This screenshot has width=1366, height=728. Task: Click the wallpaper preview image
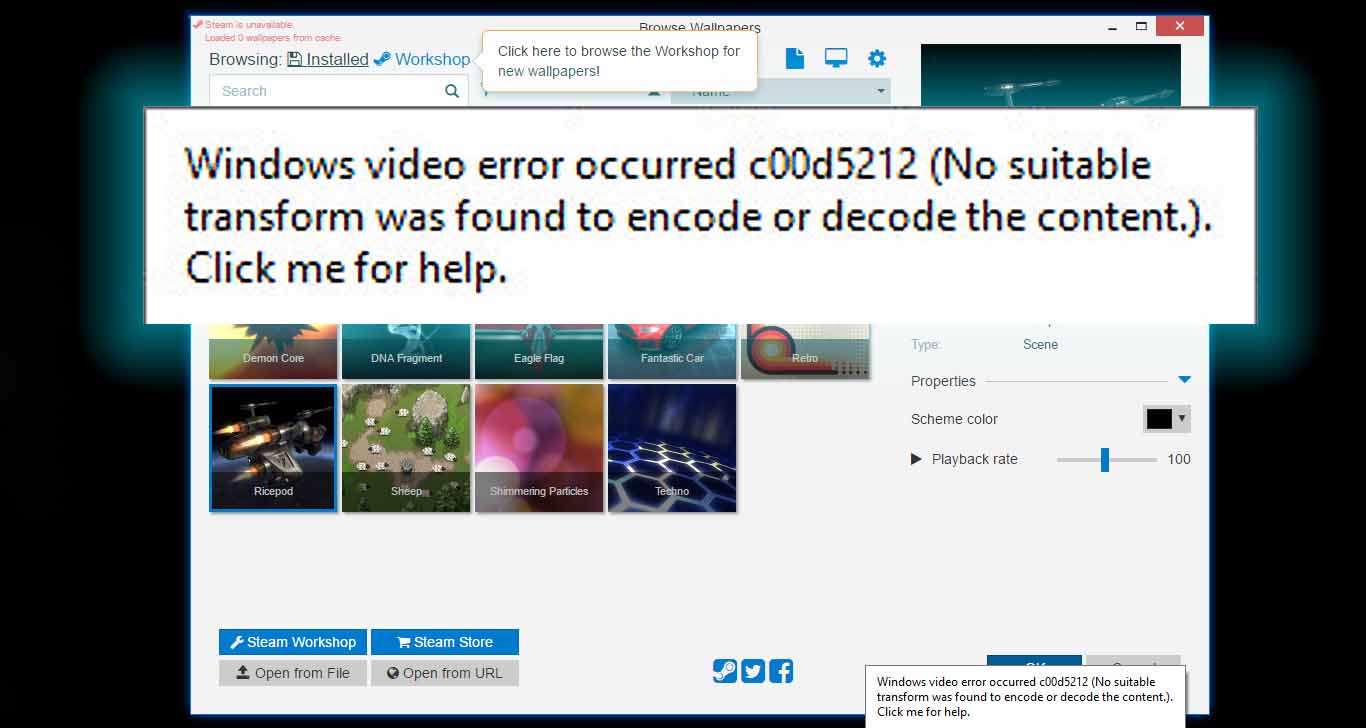point(1050,76)
